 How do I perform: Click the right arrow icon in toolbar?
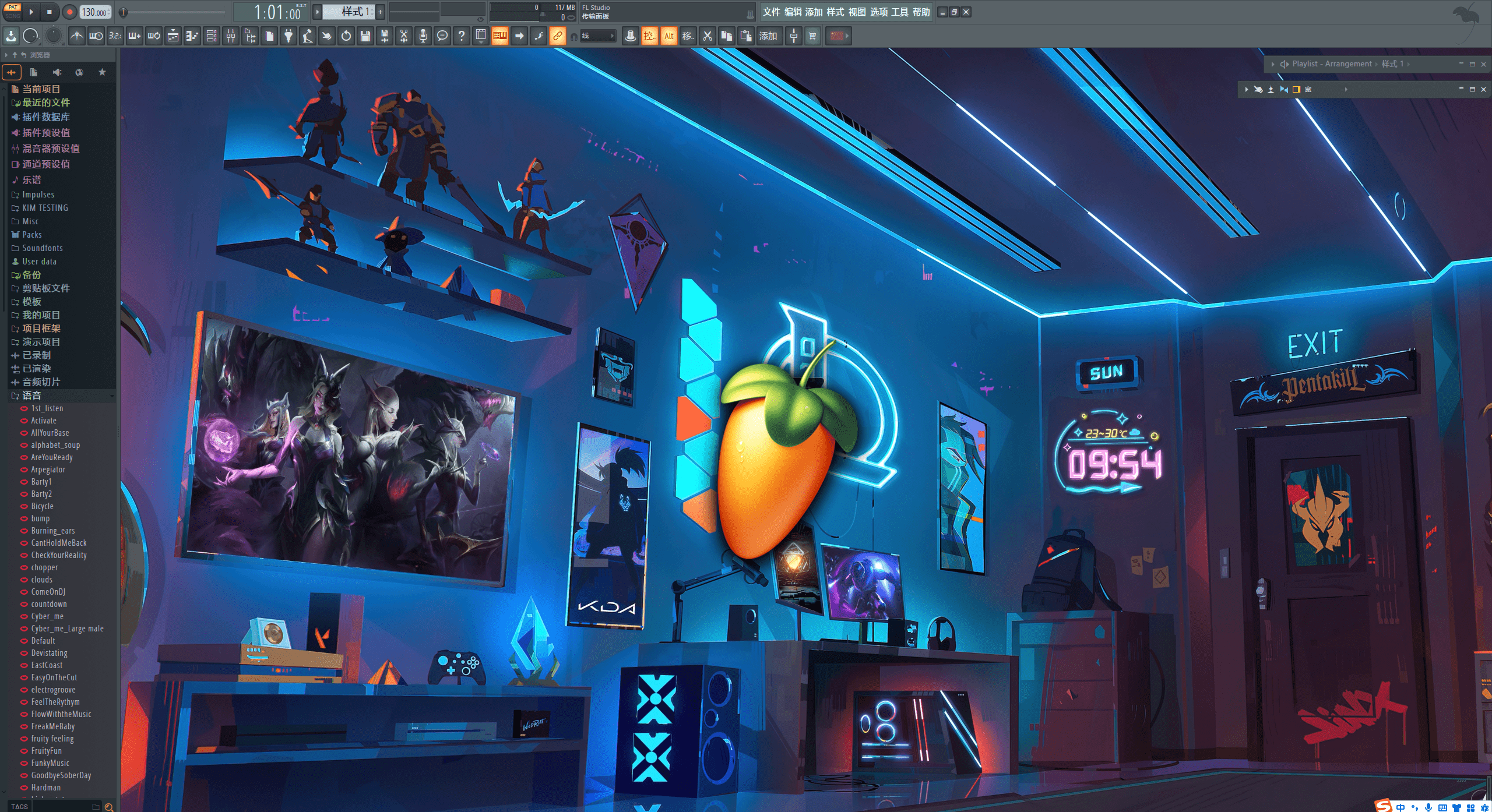(519, 36)
